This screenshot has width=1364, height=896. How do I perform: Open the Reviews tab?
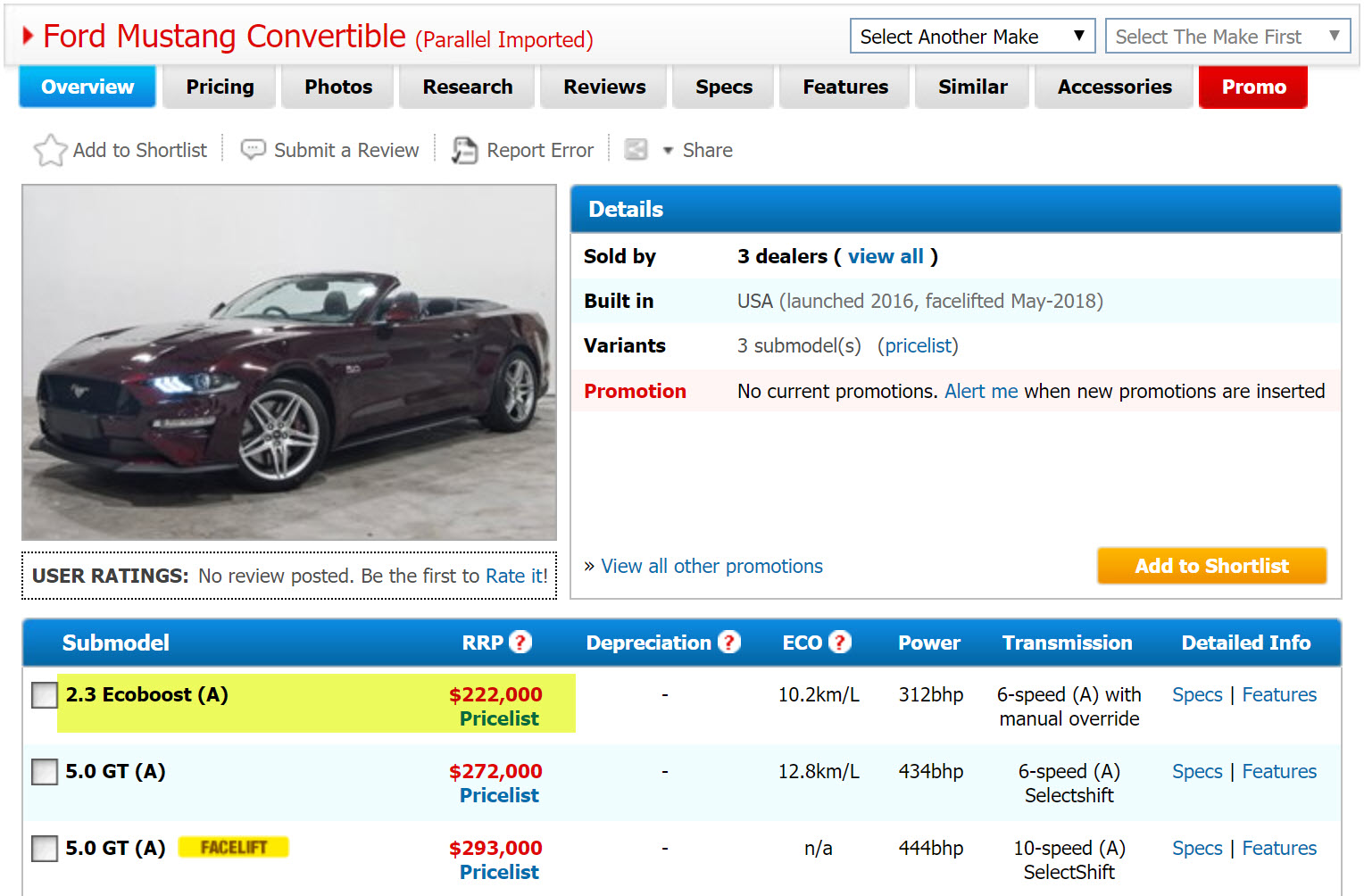pos(604,87)
